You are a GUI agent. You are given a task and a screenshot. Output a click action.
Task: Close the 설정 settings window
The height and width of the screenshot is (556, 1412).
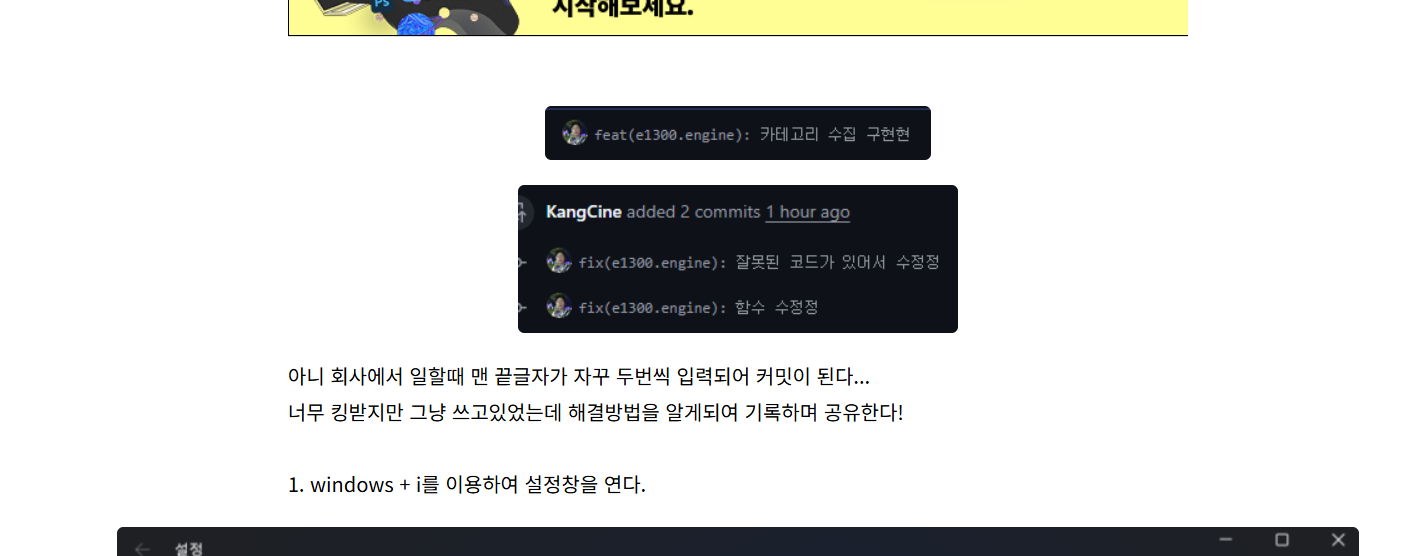[x=1338, y=540]
